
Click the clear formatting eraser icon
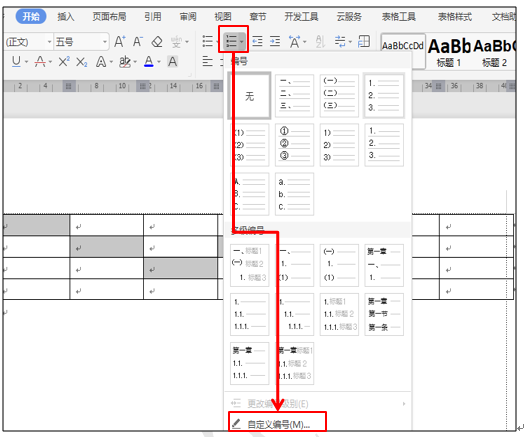(157, 42)
